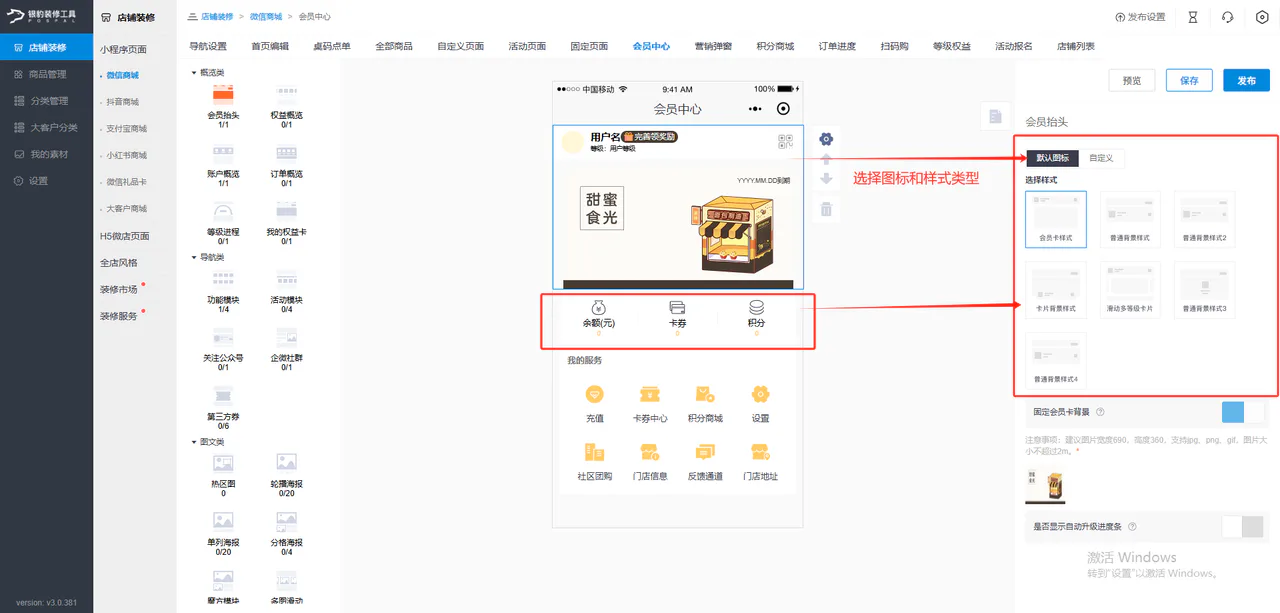Collapse the 图文类 component group
The image size is (1280, 613).
click(x=209, y=441)
